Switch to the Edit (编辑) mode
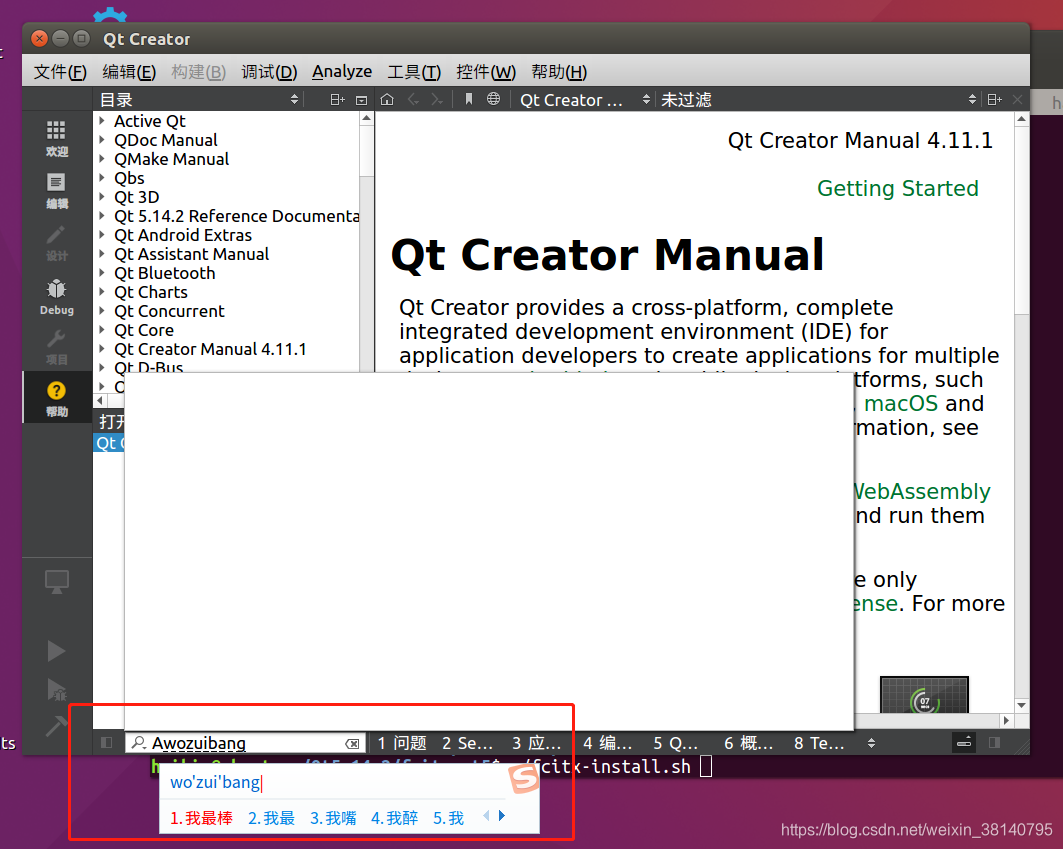This screenshot has height=849, width=1063. tap(56, 191)
